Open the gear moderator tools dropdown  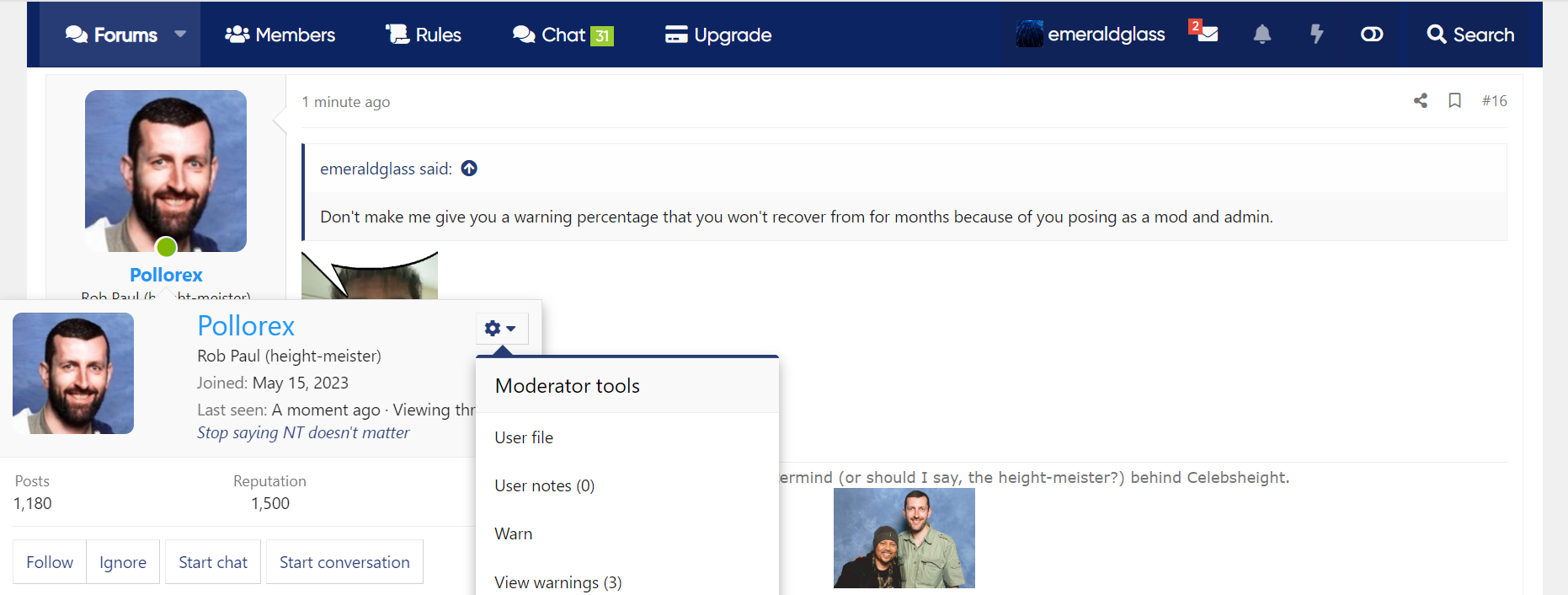click(x=501, y=329)
